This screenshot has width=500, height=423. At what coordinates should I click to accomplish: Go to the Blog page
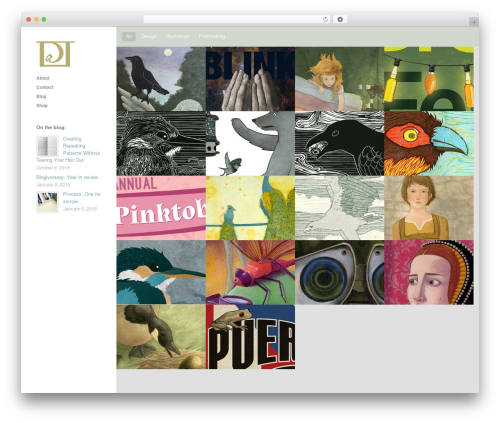point(41,96)
